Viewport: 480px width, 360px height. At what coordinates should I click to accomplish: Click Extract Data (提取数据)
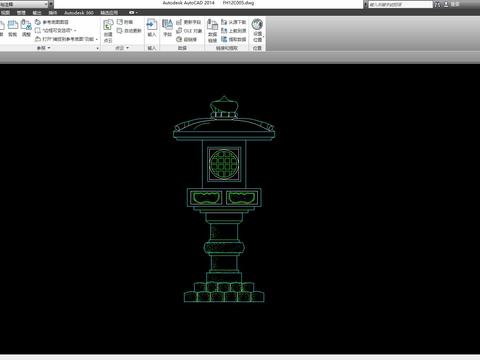(x=234, y=39)
